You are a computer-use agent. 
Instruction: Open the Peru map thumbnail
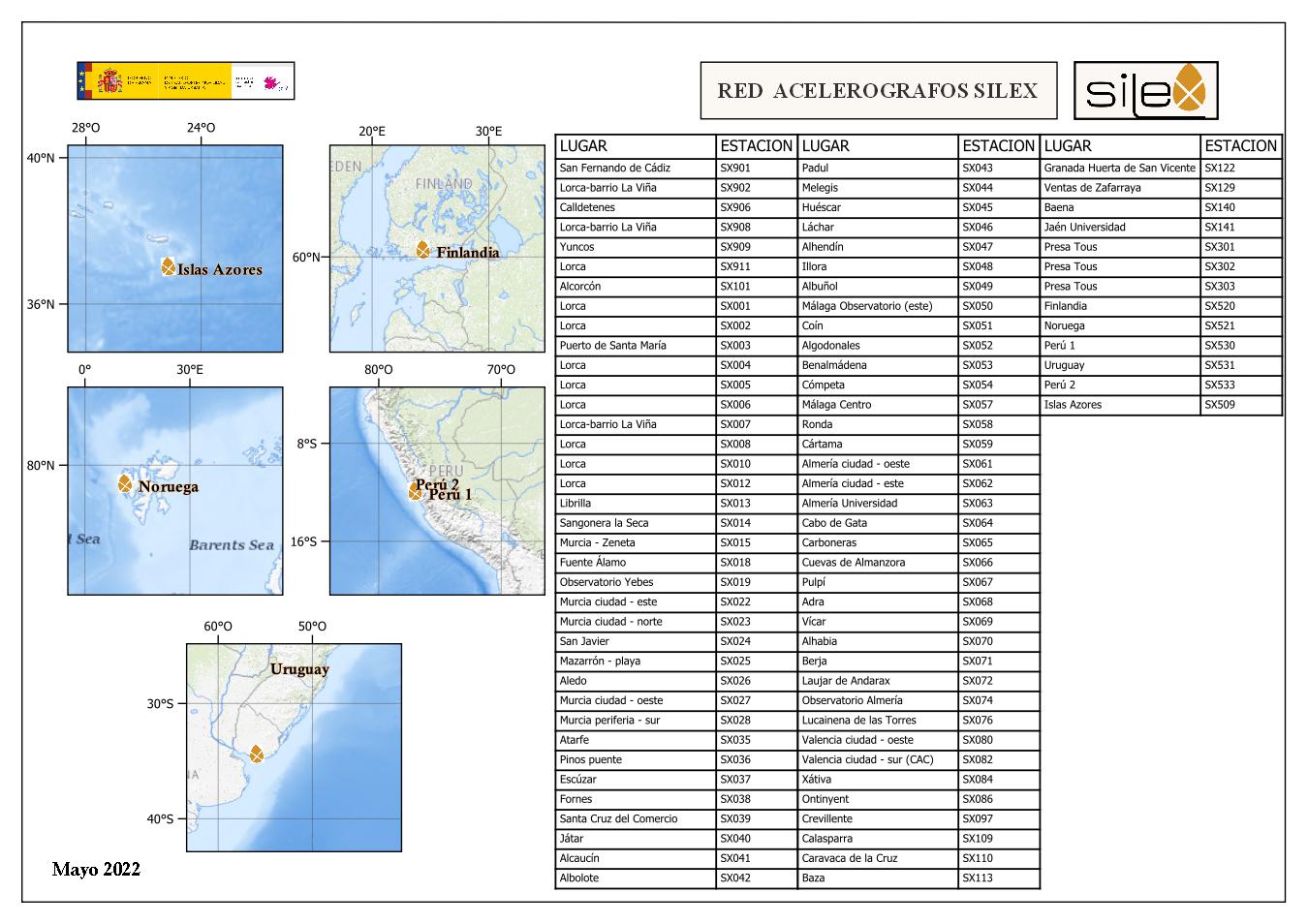[437, 491]
